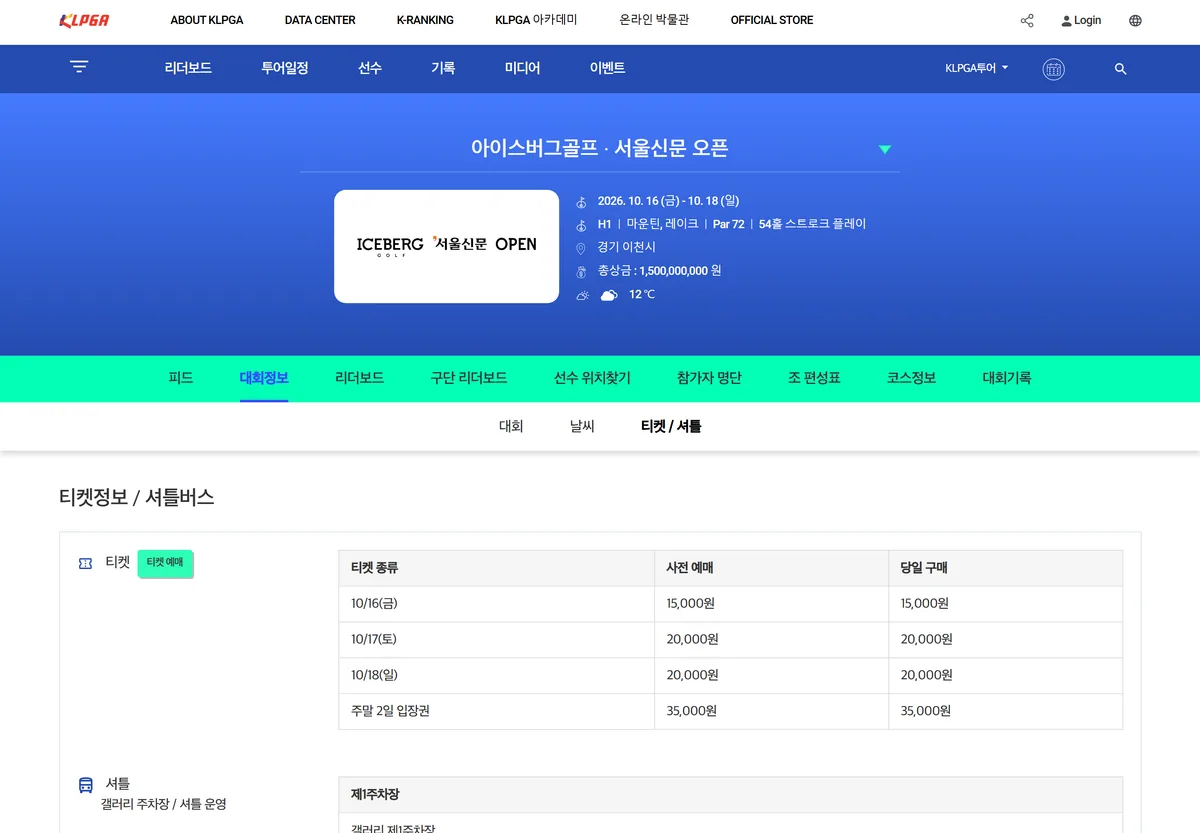Open 선수 in the navigation bar
This screenshot has height=833, width=1200.
point(370,68)
